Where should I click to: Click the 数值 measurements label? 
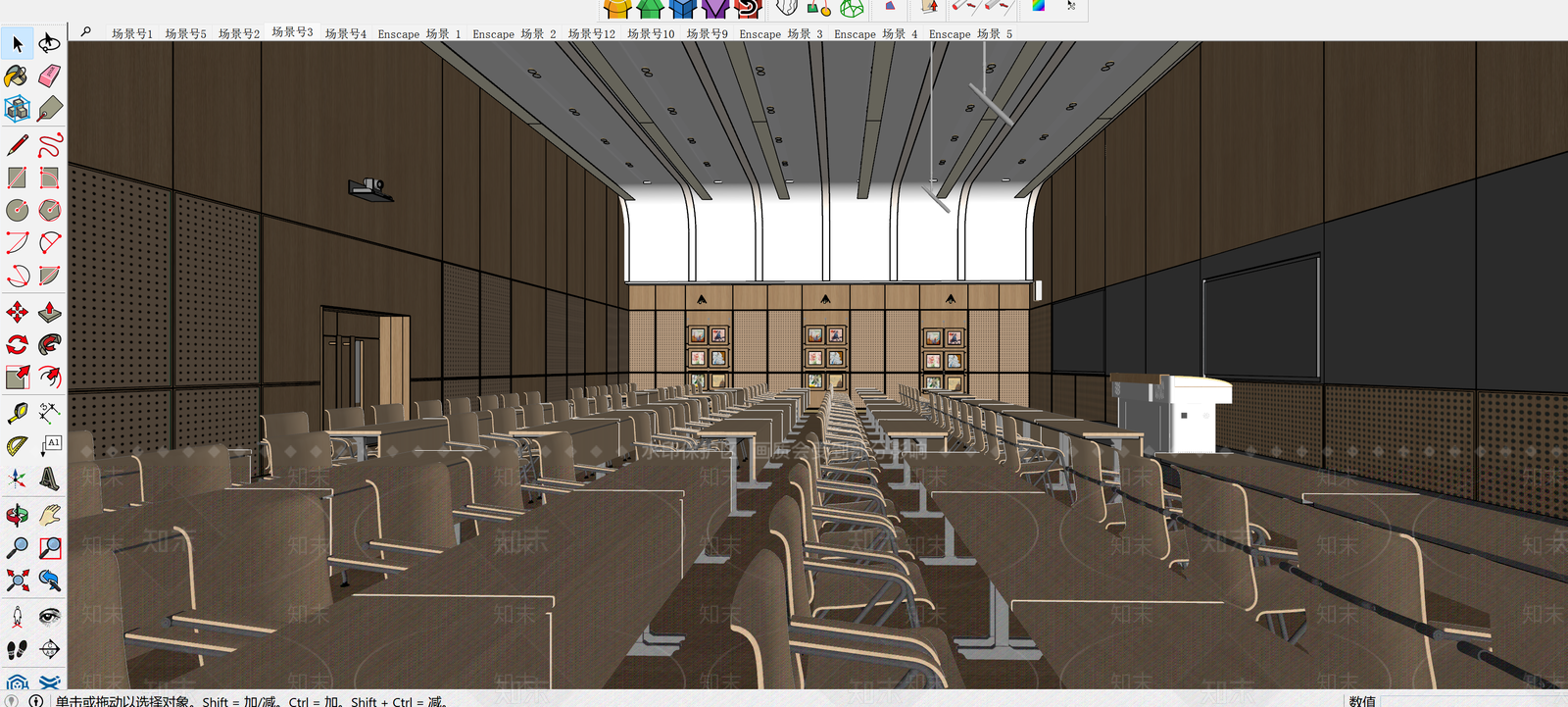tap(1362, 700)
